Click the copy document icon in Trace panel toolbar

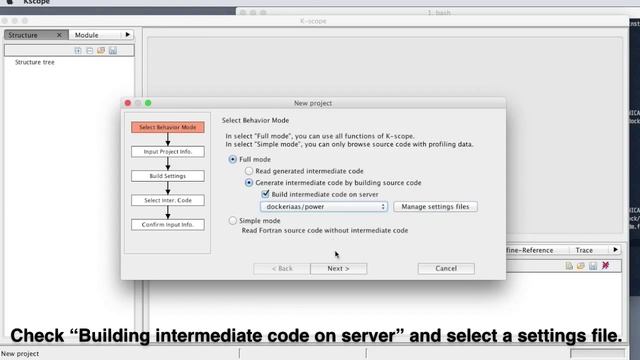[569, 266]
